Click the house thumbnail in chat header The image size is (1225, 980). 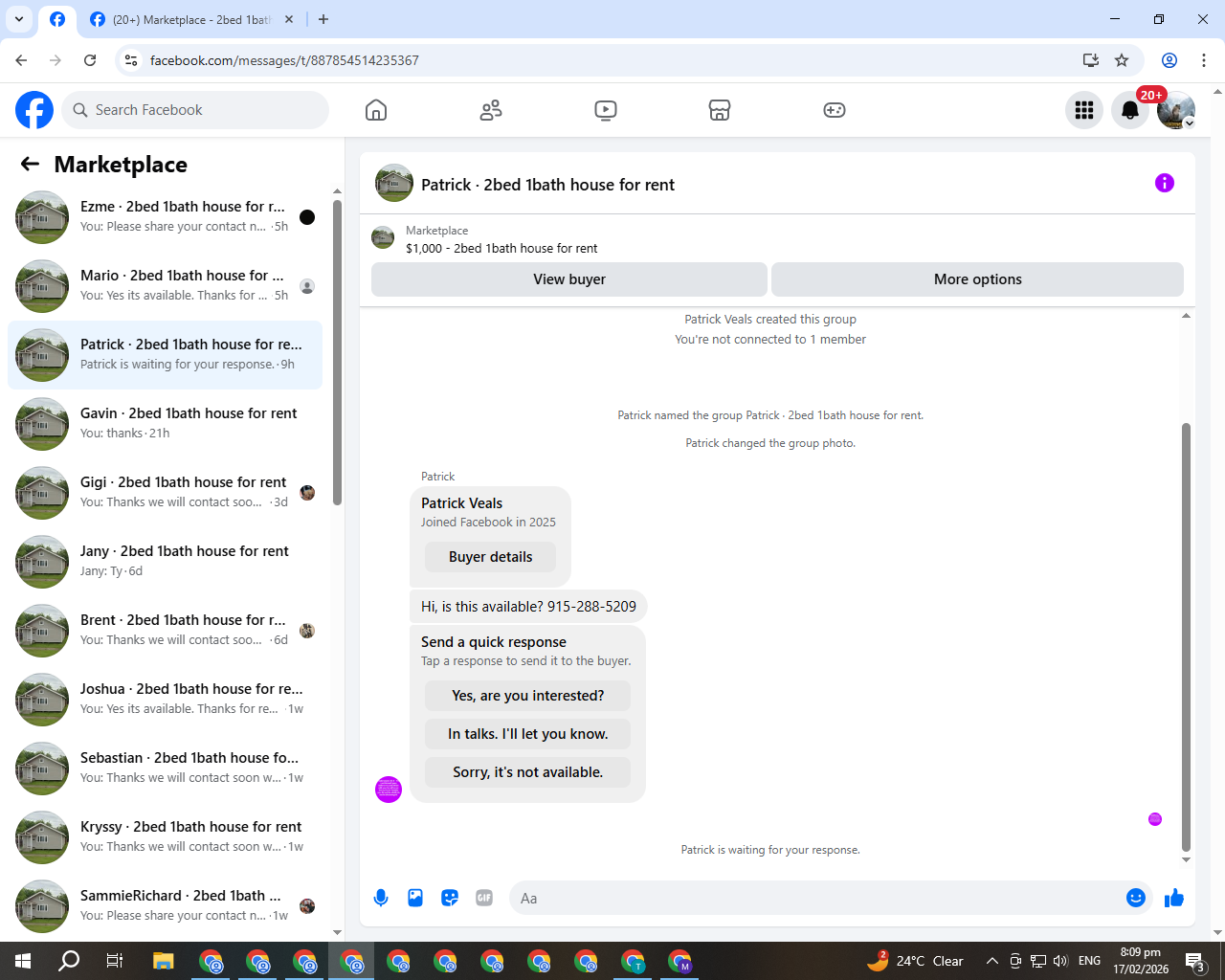coord(394,183)
